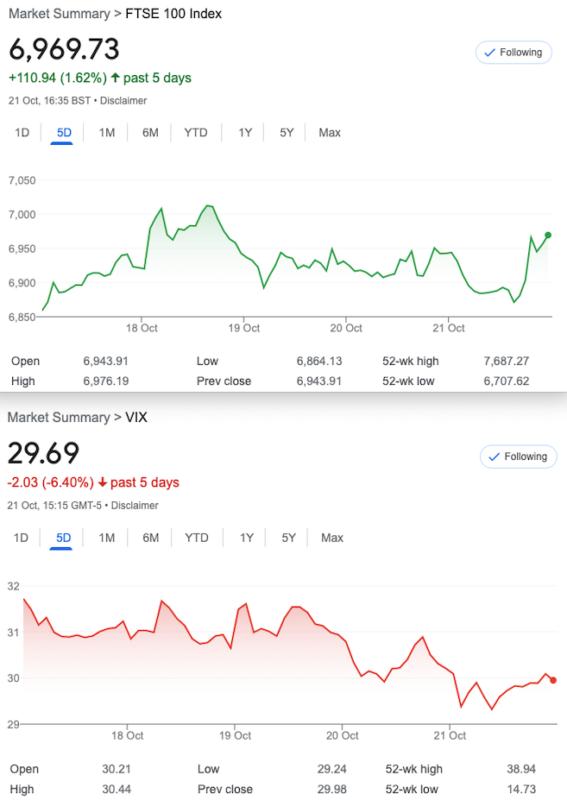Viewport: 567px width, 800px height.
Task: Click VIX 52-wk high value 38.94
Action: click(522, 769)
